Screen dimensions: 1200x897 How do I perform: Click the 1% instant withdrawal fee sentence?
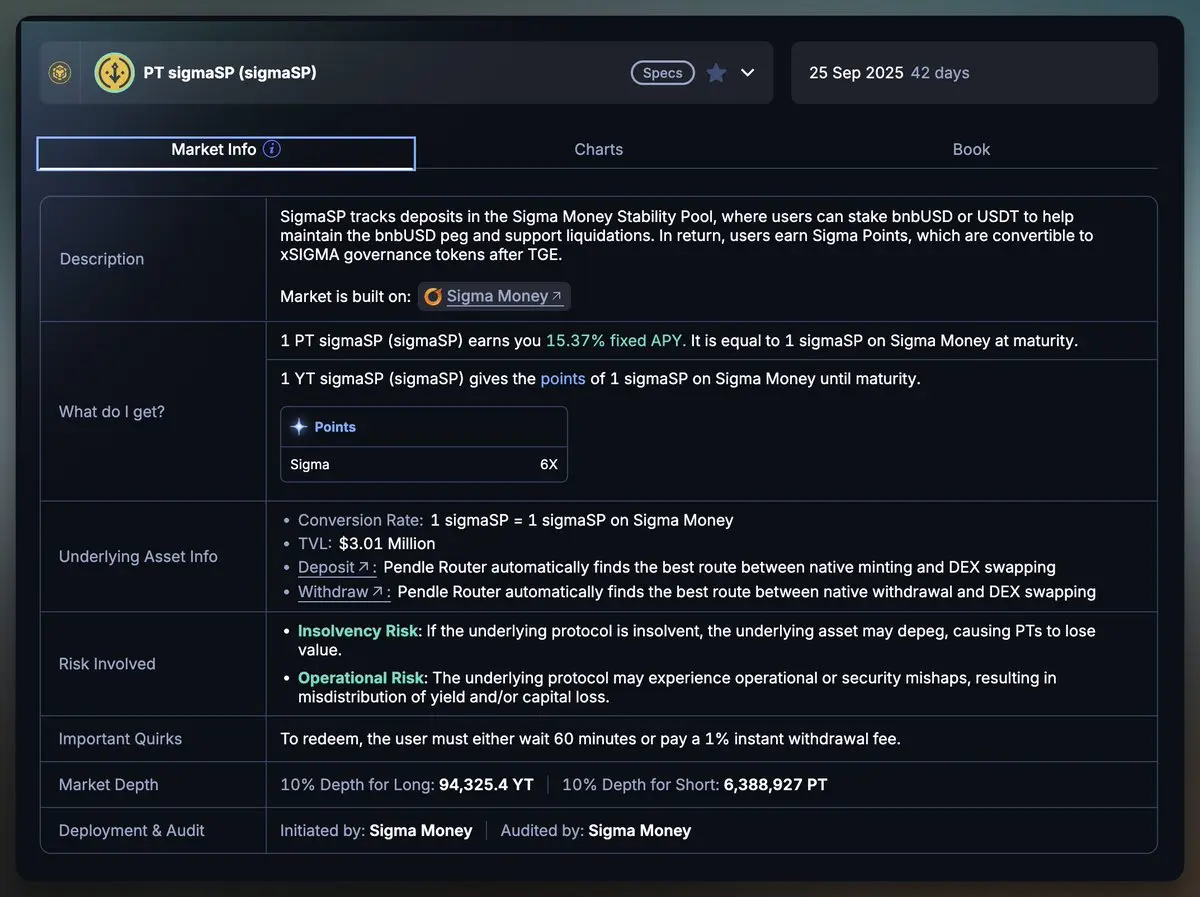point(590,739)
